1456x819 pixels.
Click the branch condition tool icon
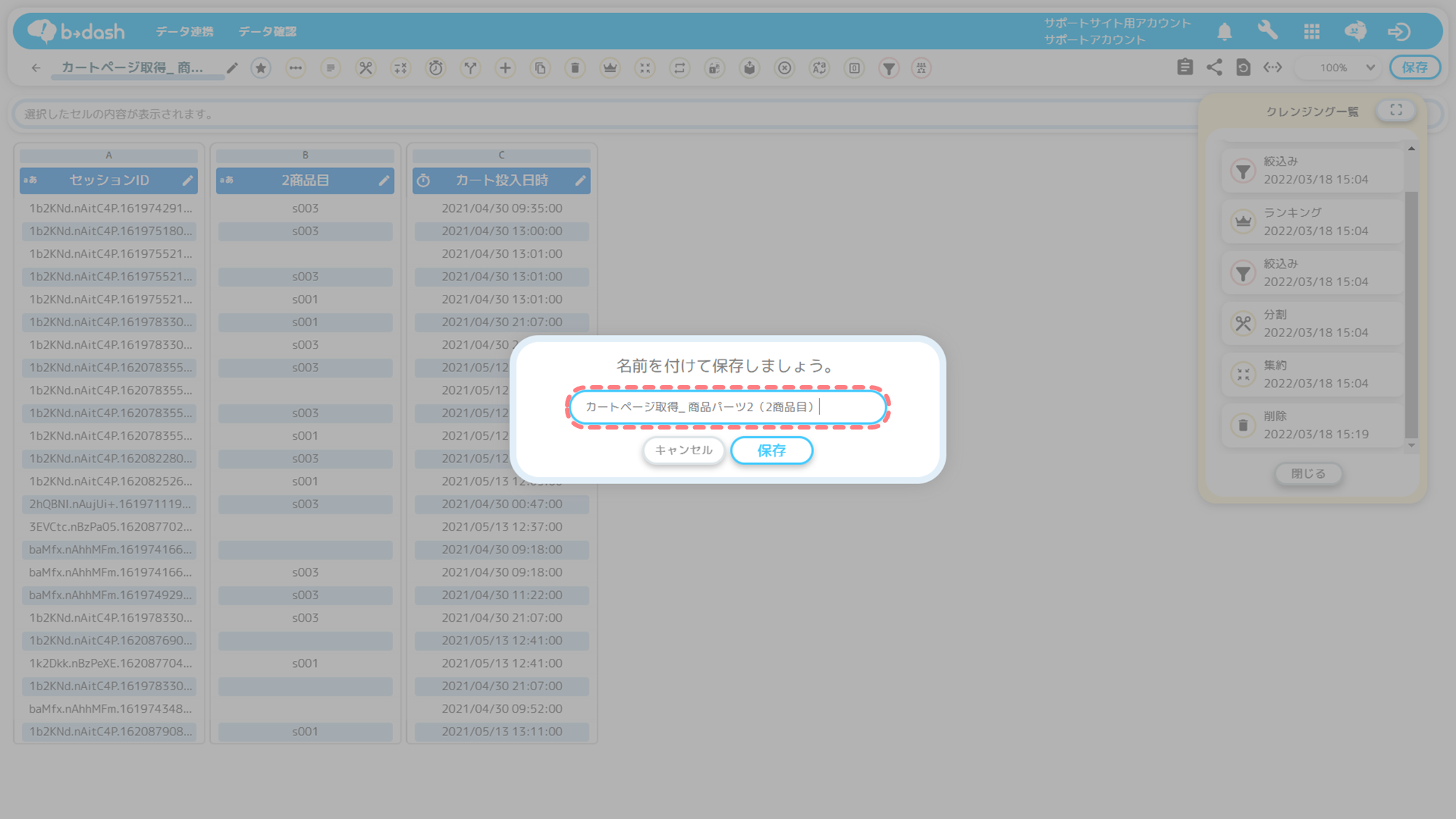(x=470, y=68)
